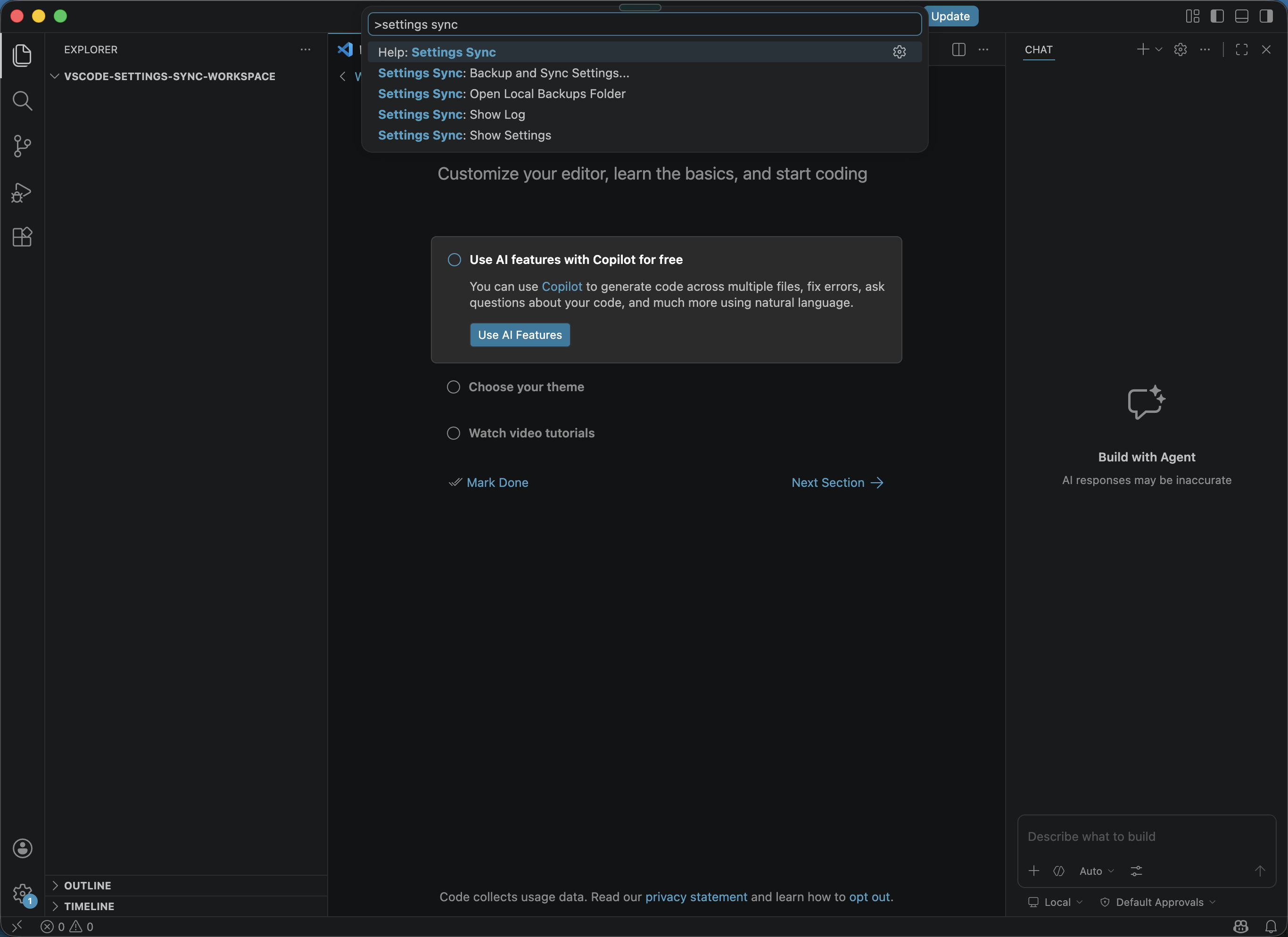Run Settings Sync: Show Log command
Screen dimensions: 1288x937
coord(644,115)
